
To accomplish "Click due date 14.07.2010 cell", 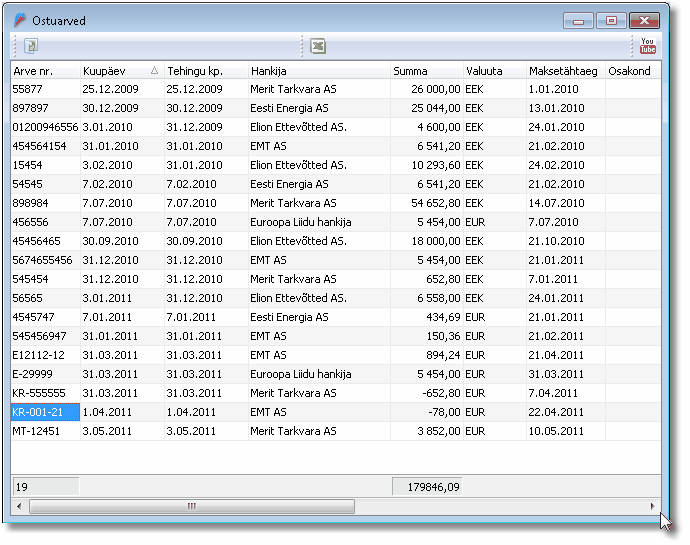I will coord(566,203).
